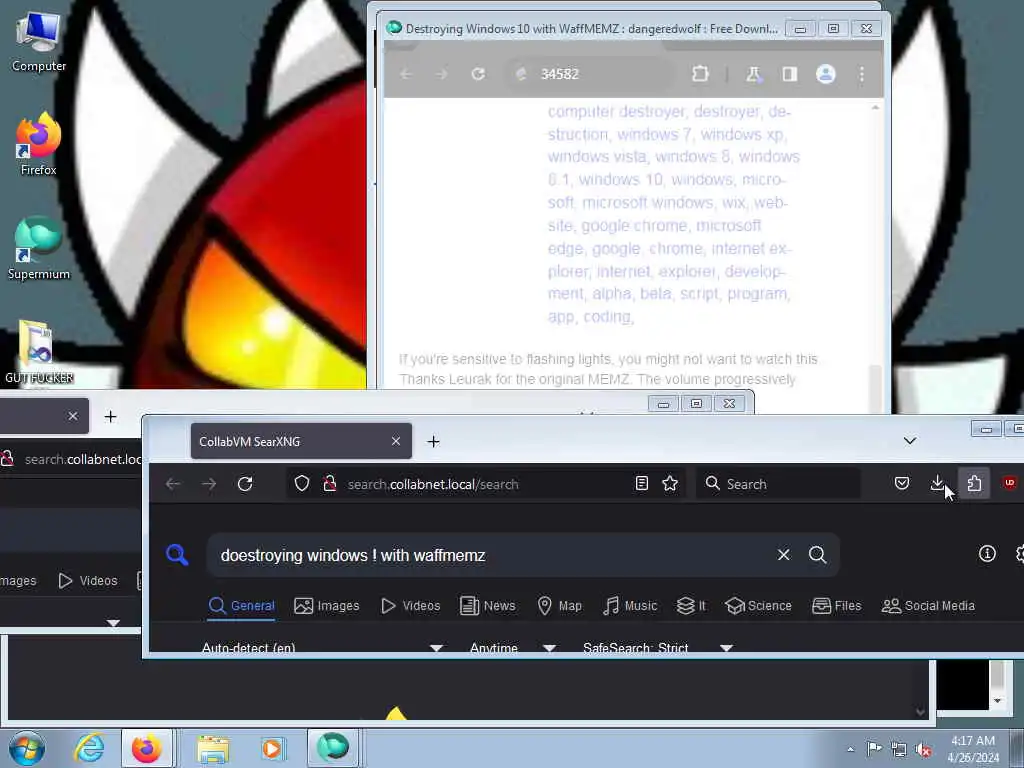Viewport: 1024px width, 768px height.
Task: Click the query field with waffmemz text
Action: (x=490, y=555)
